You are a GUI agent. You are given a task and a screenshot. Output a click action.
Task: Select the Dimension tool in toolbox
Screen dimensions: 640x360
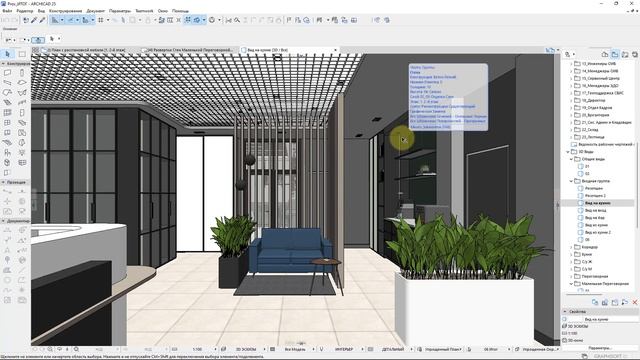(7, 230)
